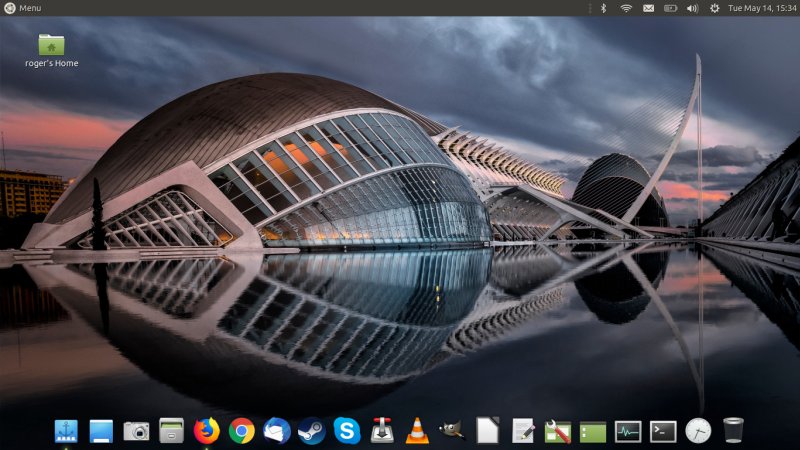The width and height of the screenshot is (800, 450).
Task: Open the Bluetooth indicator menu
Action: (x=603, y=8)
